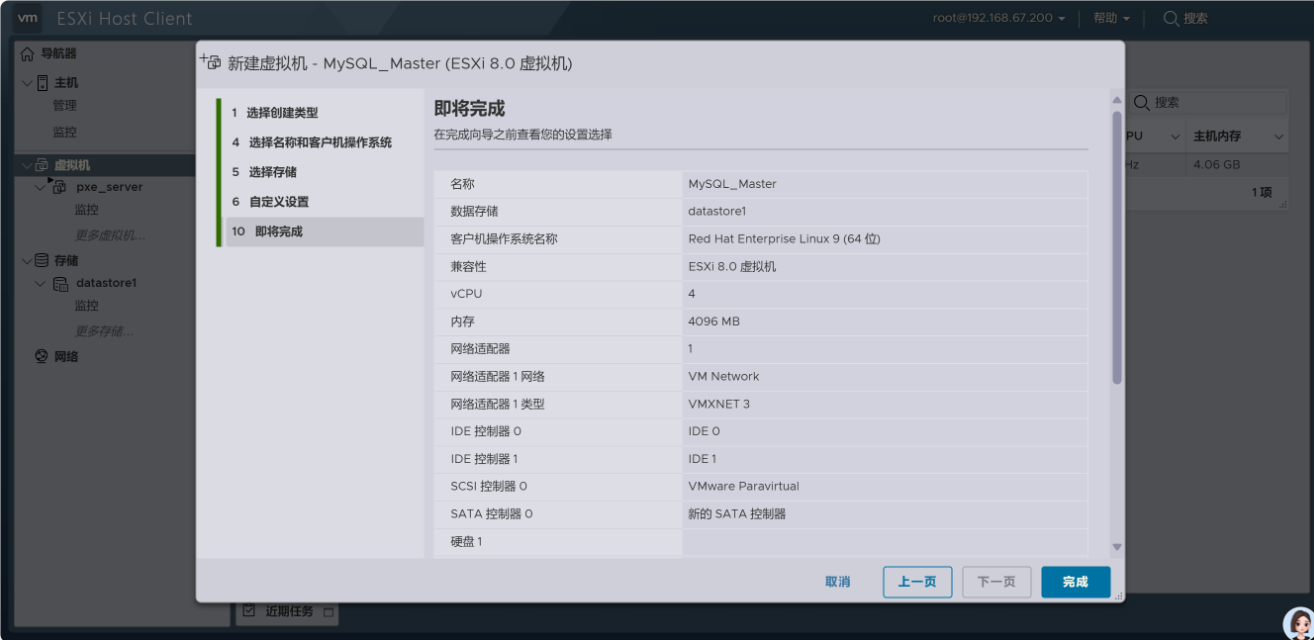This screenshot has height=640, width=1314.
Task: Open the Help dropdown menu
Action: (x=1111, y=18)
